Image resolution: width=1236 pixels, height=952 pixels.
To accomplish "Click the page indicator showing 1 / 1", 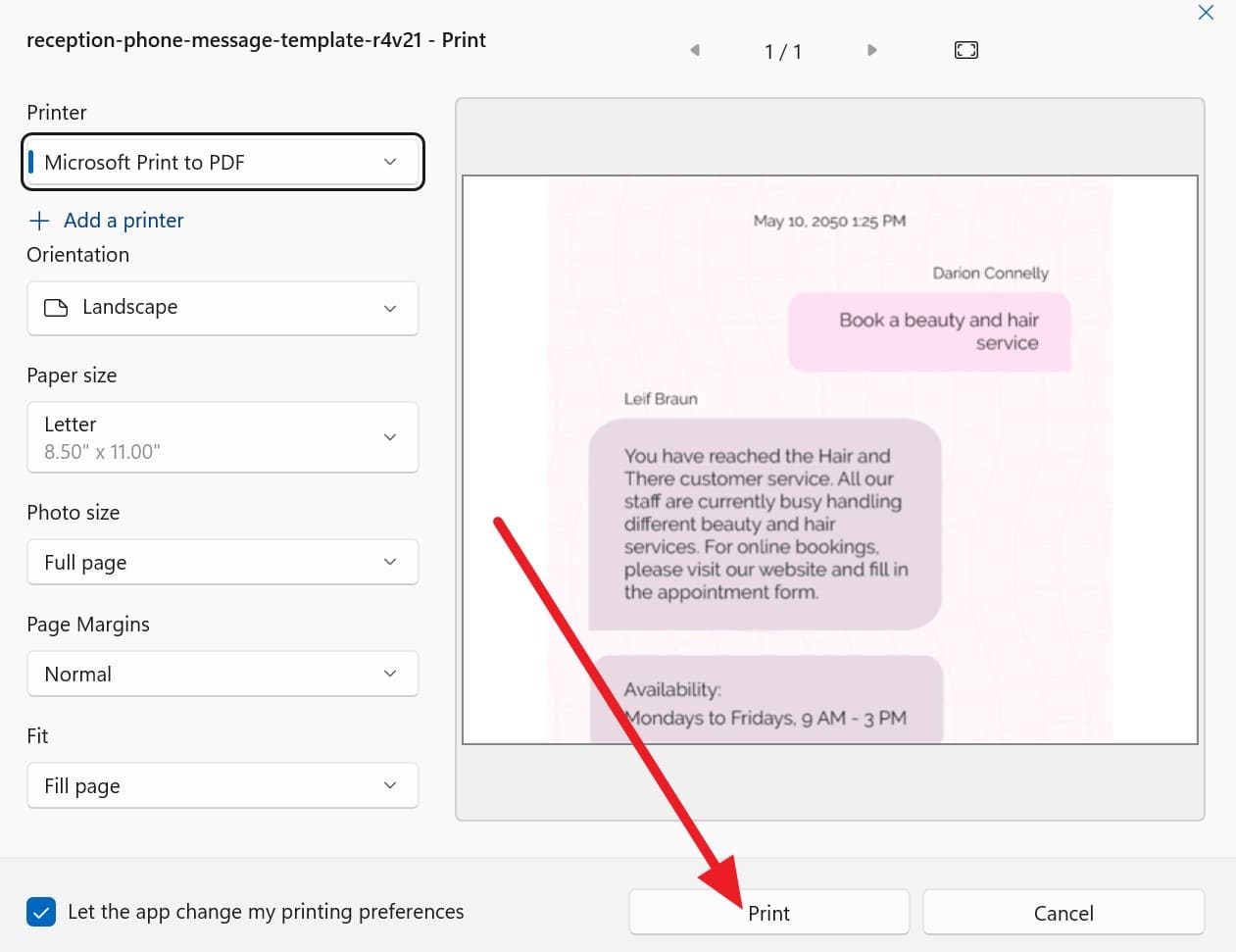I will [x=783, y=51].
